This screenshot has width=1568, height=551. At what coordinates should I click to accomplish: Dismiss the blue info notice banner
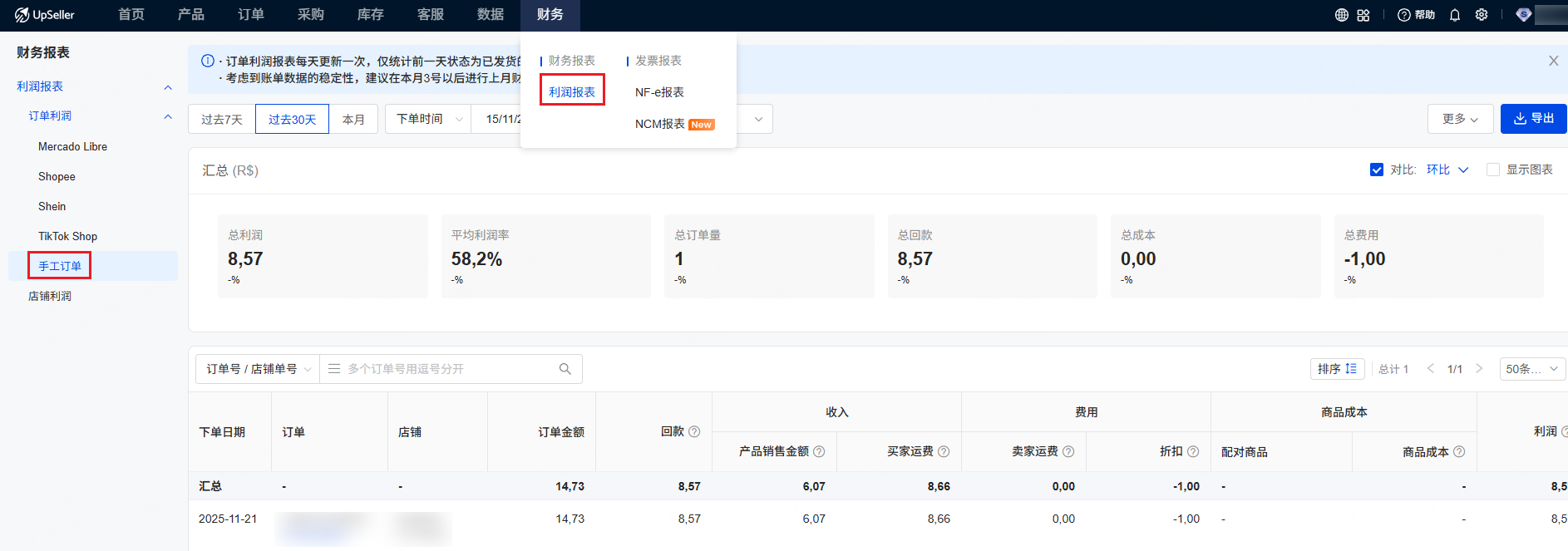tap(1553, 61)
